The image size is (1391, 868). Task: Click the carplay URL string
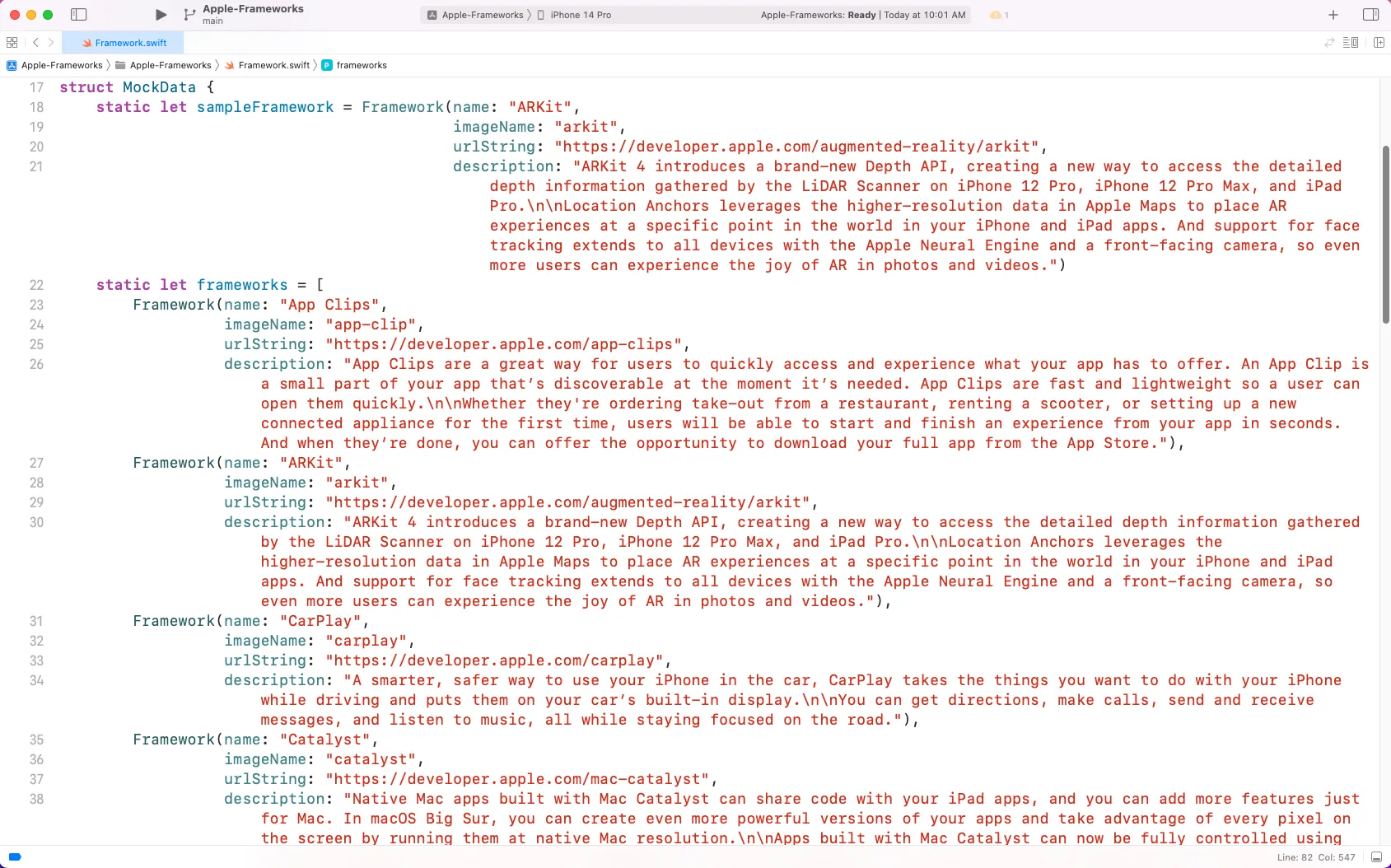(x=495, y=660)
